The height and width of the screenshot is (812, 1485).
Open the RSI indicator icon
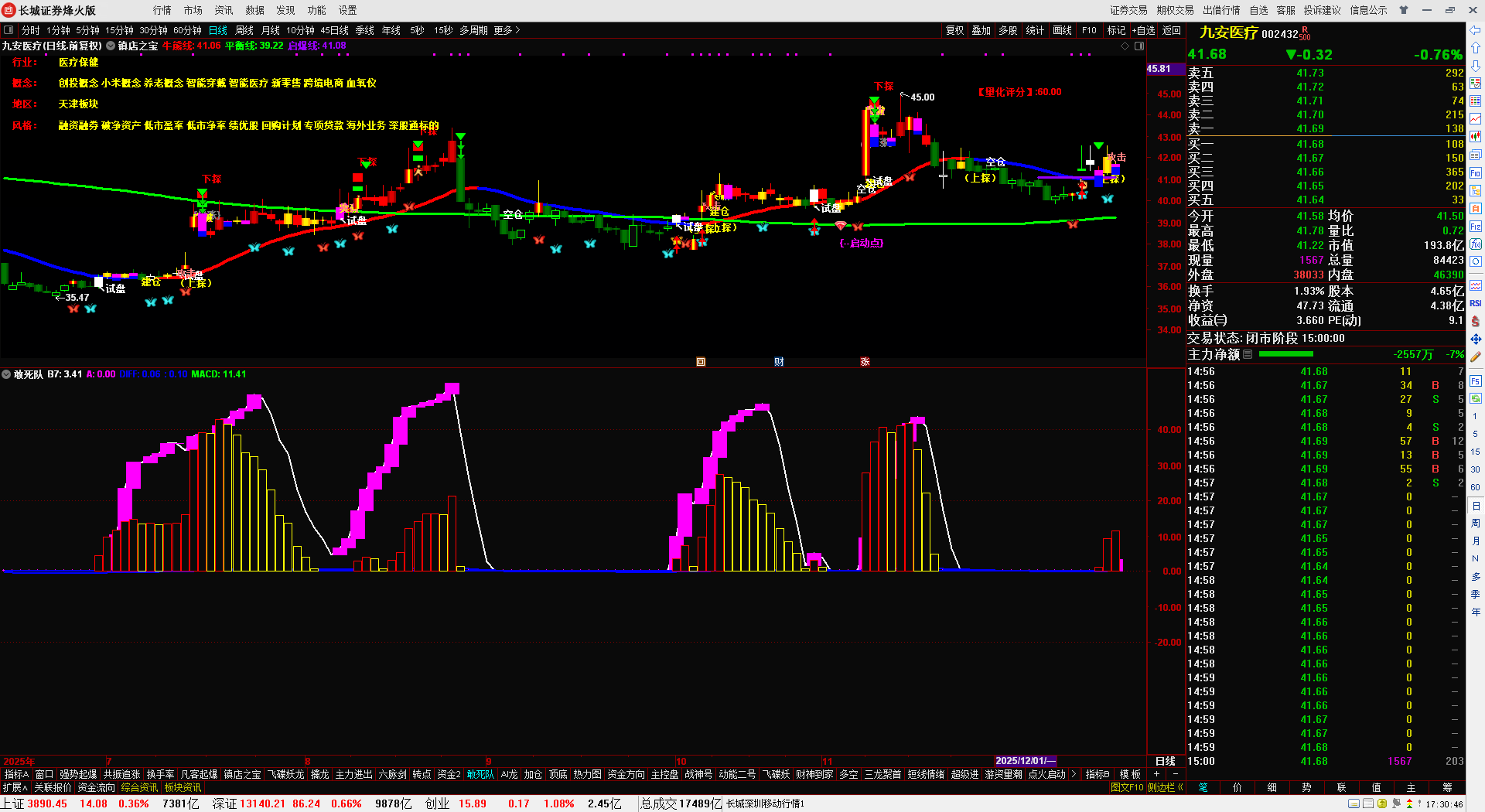[1476, 303]
